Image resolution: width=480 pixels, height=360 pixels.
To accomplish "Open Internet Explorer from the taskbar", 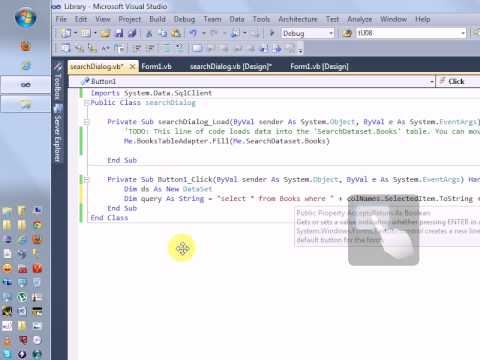I will 25,65.
